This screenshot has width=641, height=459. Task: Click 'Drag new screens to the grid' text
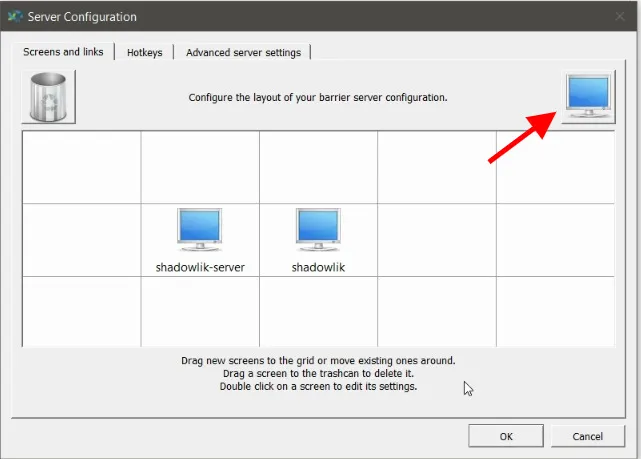click(318, 360)
